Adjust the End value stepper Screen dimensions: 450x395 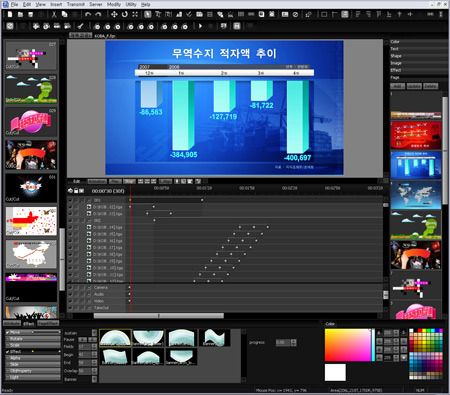[x=94, y=363]
